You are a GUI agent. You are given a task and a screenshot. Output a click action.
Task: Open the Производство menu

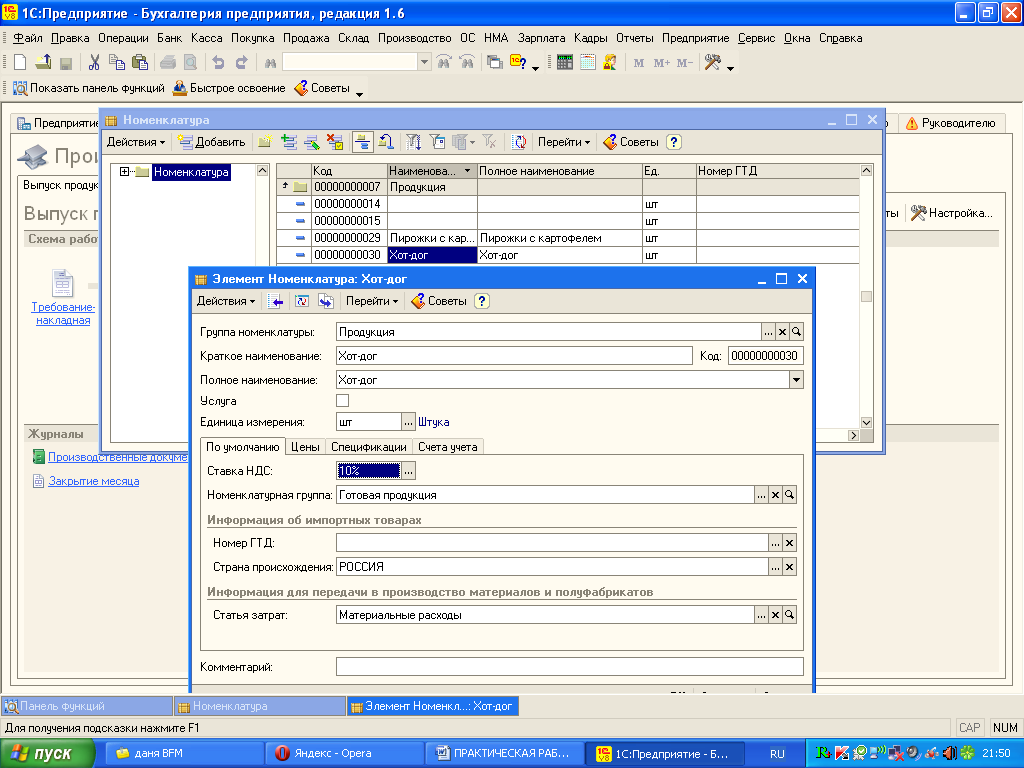pyautogui.click(x=415, y=38)
